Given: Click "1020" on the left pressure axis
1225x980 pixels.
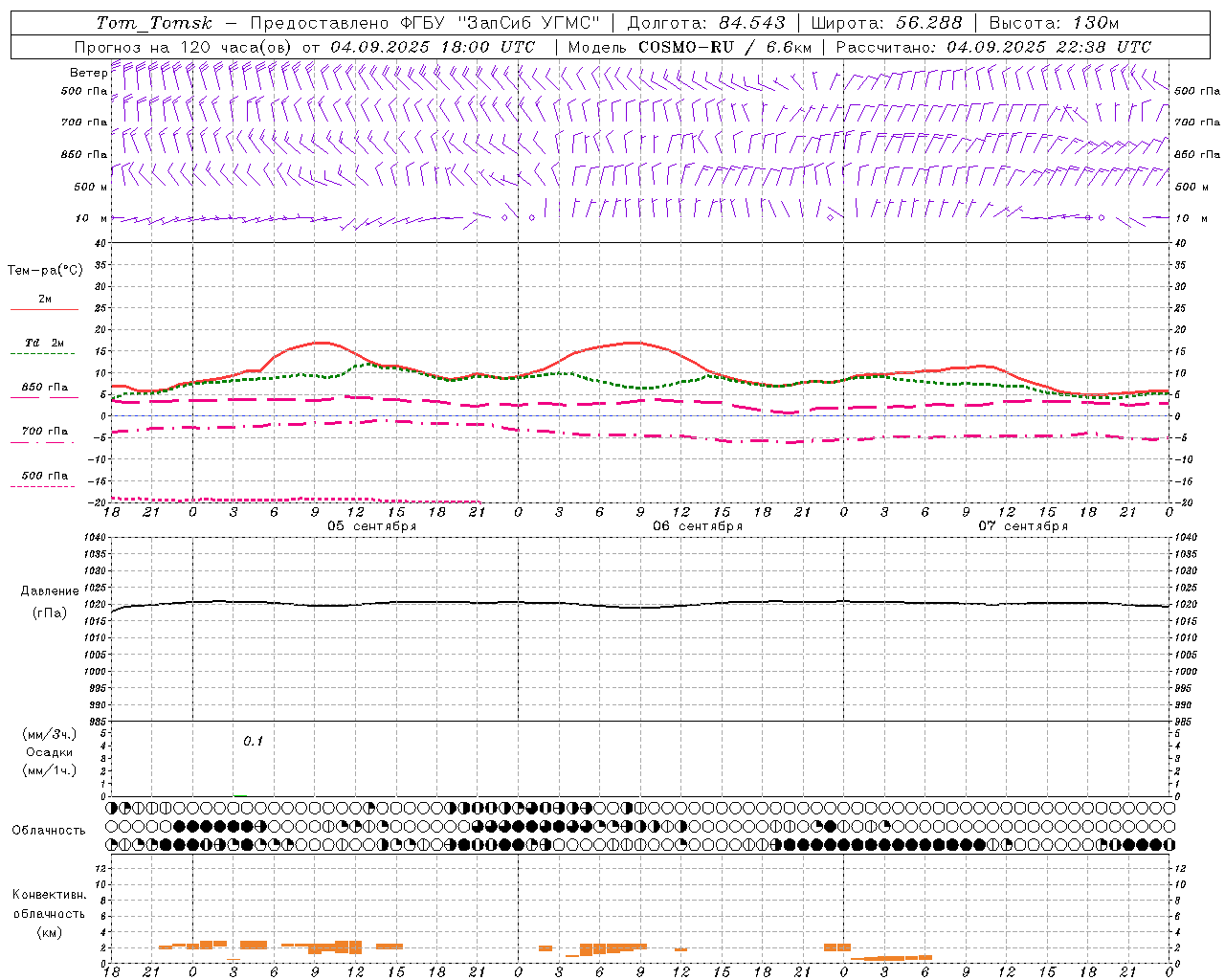Looking at the screenshot, I should (96, 605).
